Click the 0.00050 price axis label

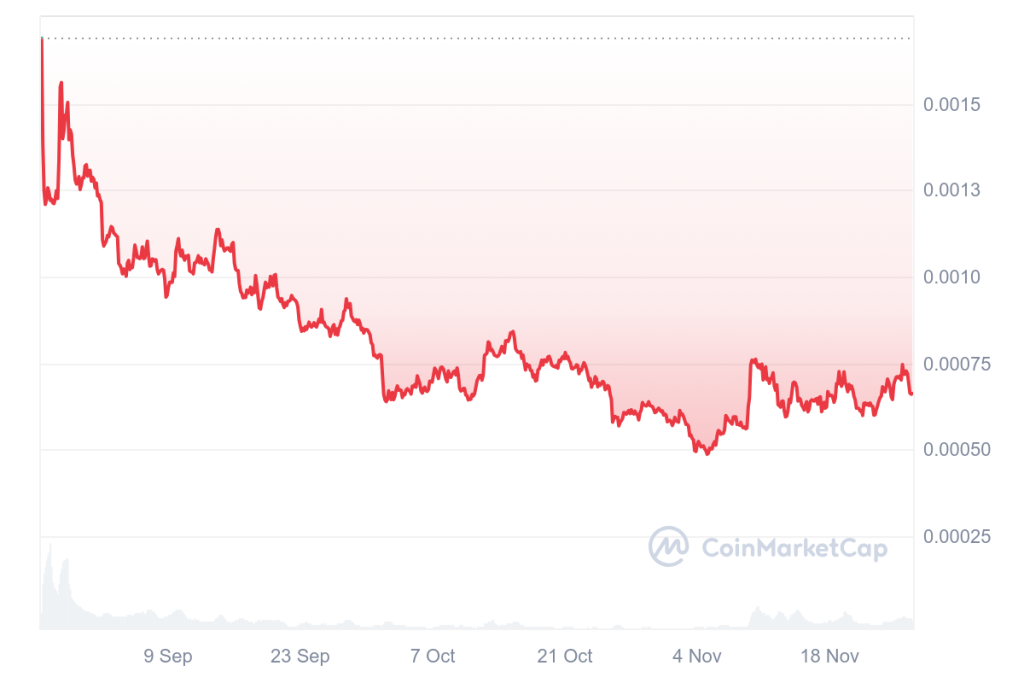coord(957,449)
